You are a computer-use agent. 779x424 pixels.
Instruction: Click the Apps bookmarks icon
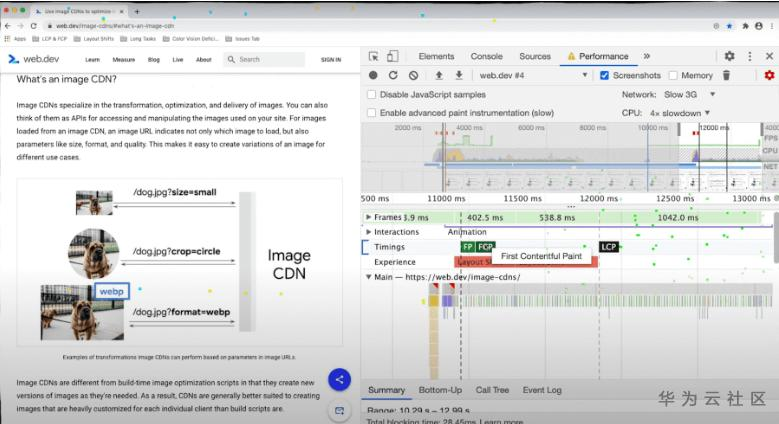point(15,39)
